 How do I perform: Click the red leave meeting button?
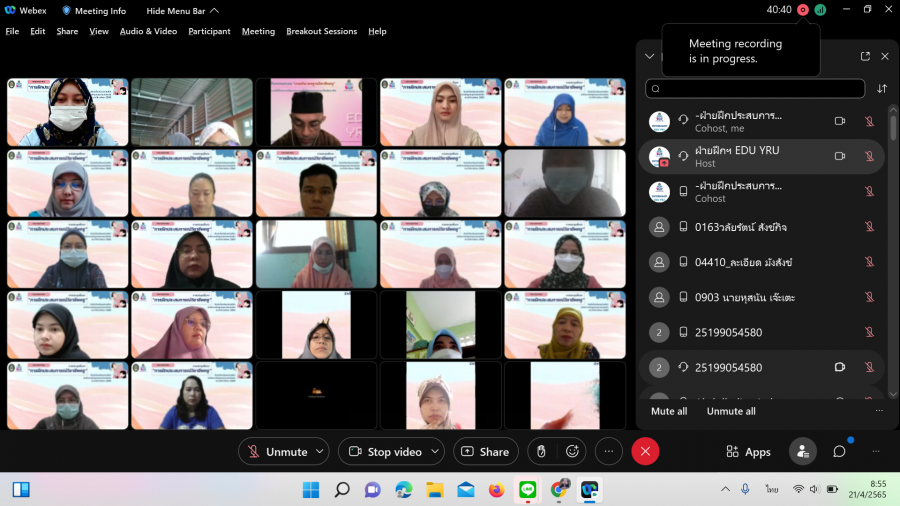click(x=645, y=452)
